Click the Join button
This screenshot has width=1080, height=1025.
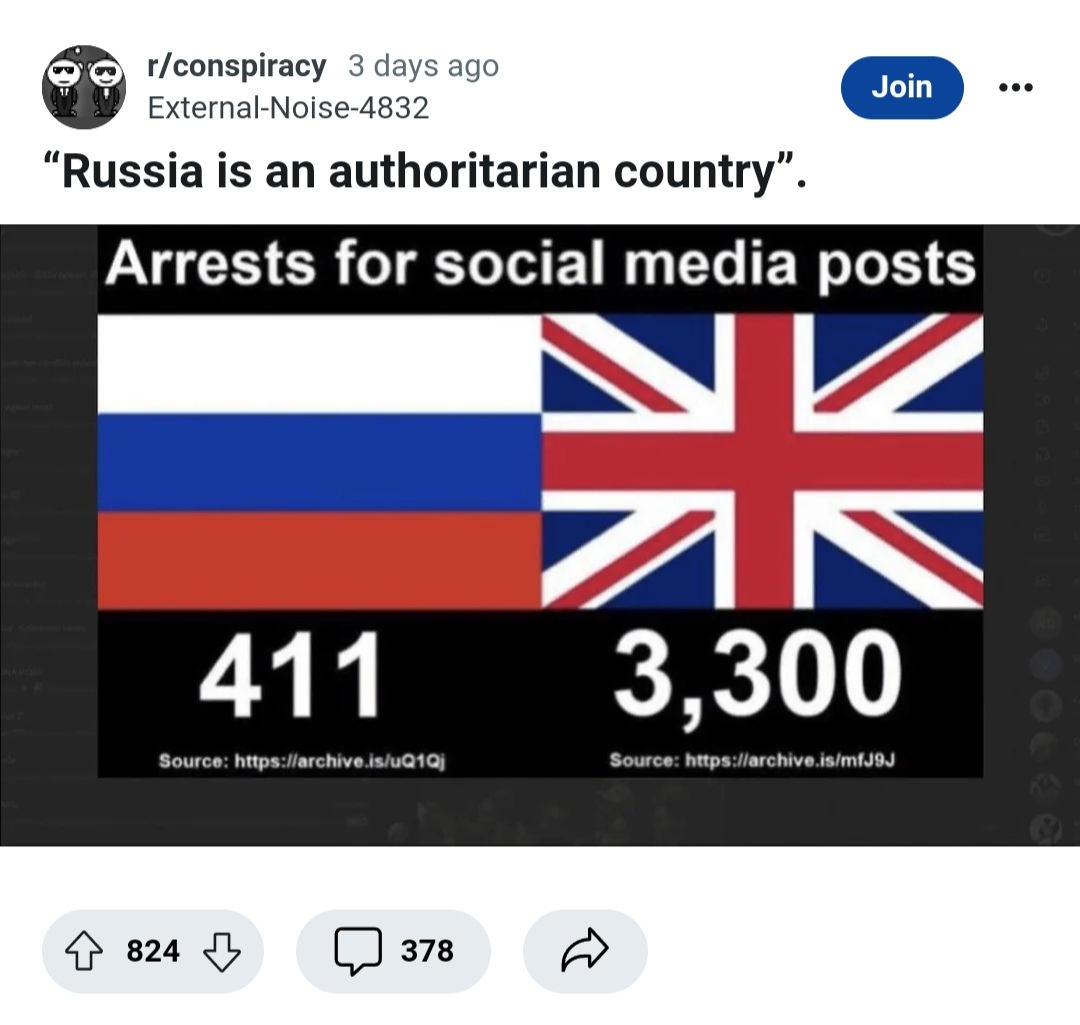point(902,87)
